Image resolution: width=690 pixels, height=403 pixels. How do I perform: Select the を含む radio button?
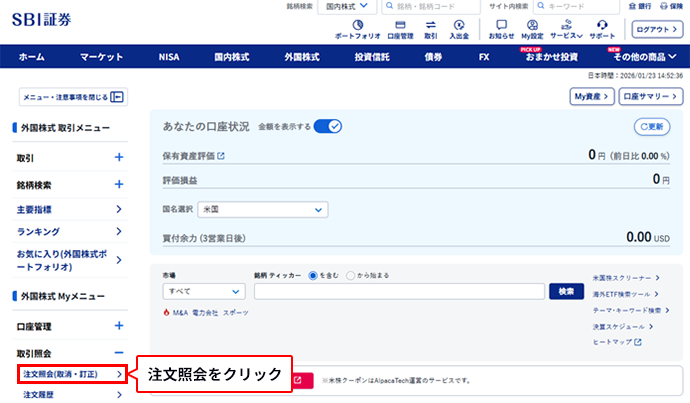click(x=313, y=275)
